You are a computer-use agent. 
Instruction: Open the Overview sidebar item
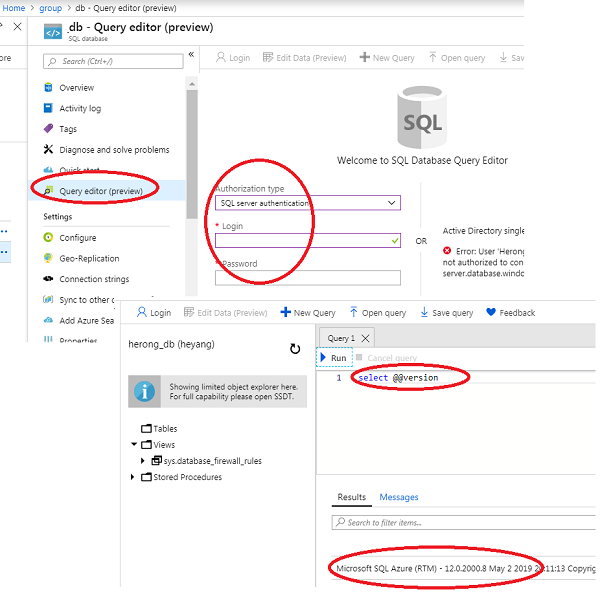(x=77, y=88)
